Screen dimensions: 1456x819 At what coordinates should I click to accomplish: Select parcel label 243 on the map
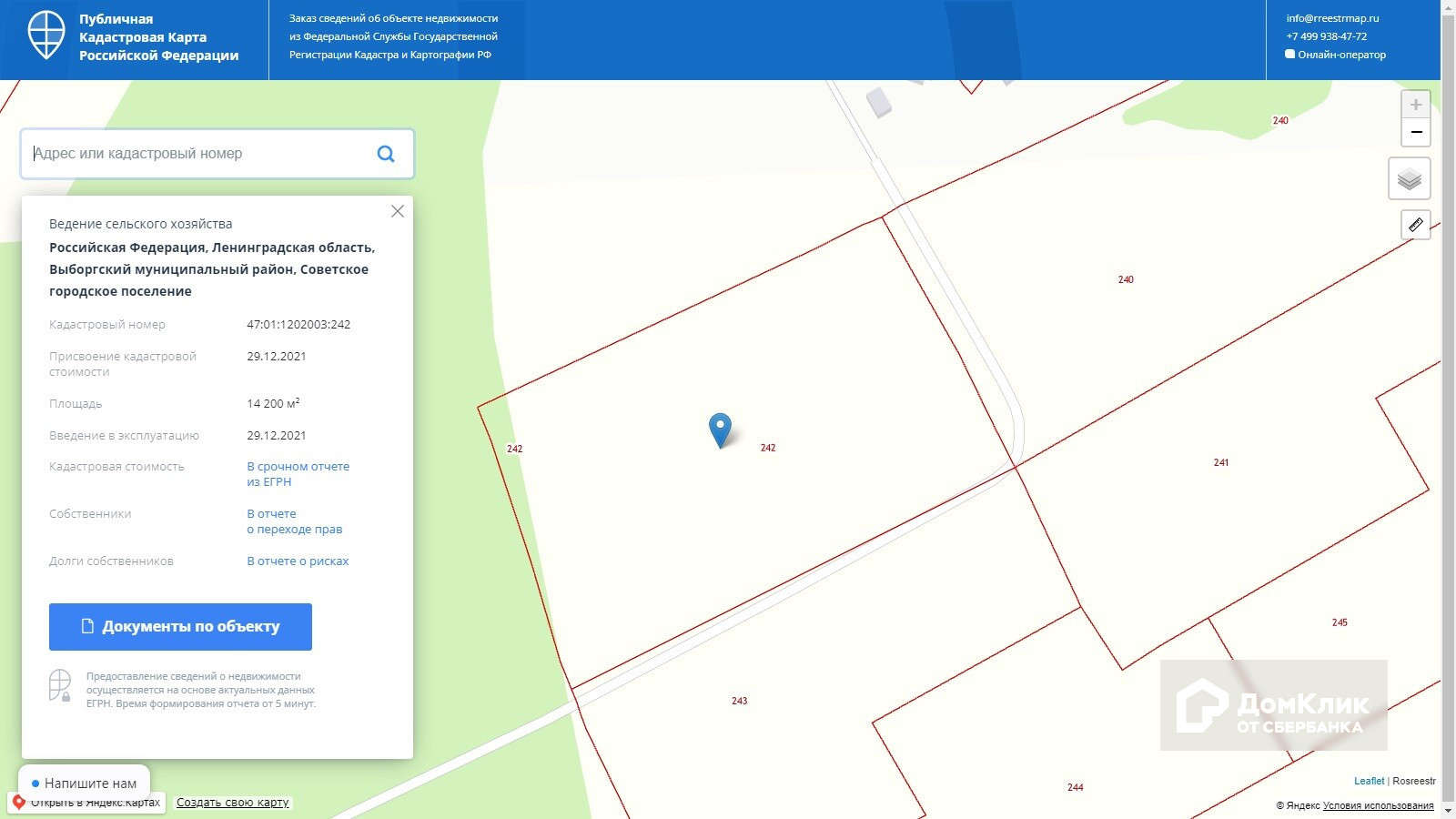[x=739, y=701]
